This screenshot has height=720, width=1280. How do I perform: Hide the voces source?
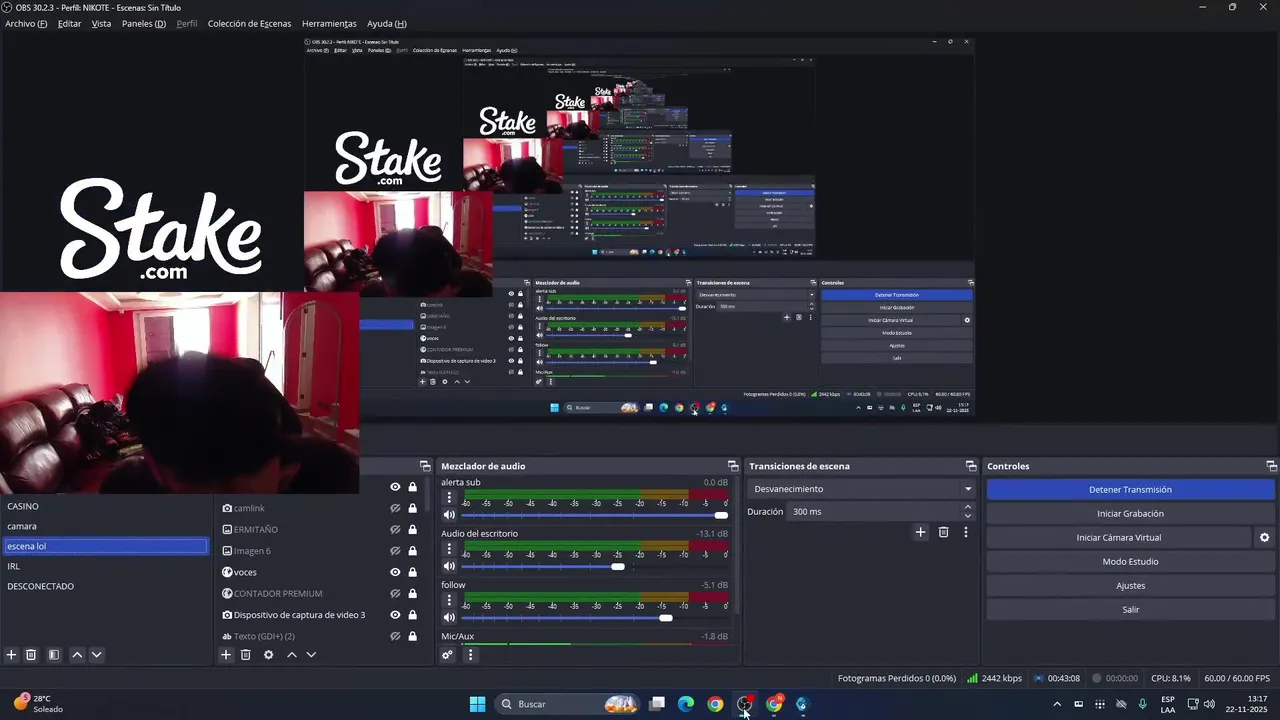(x=395, y=572)
